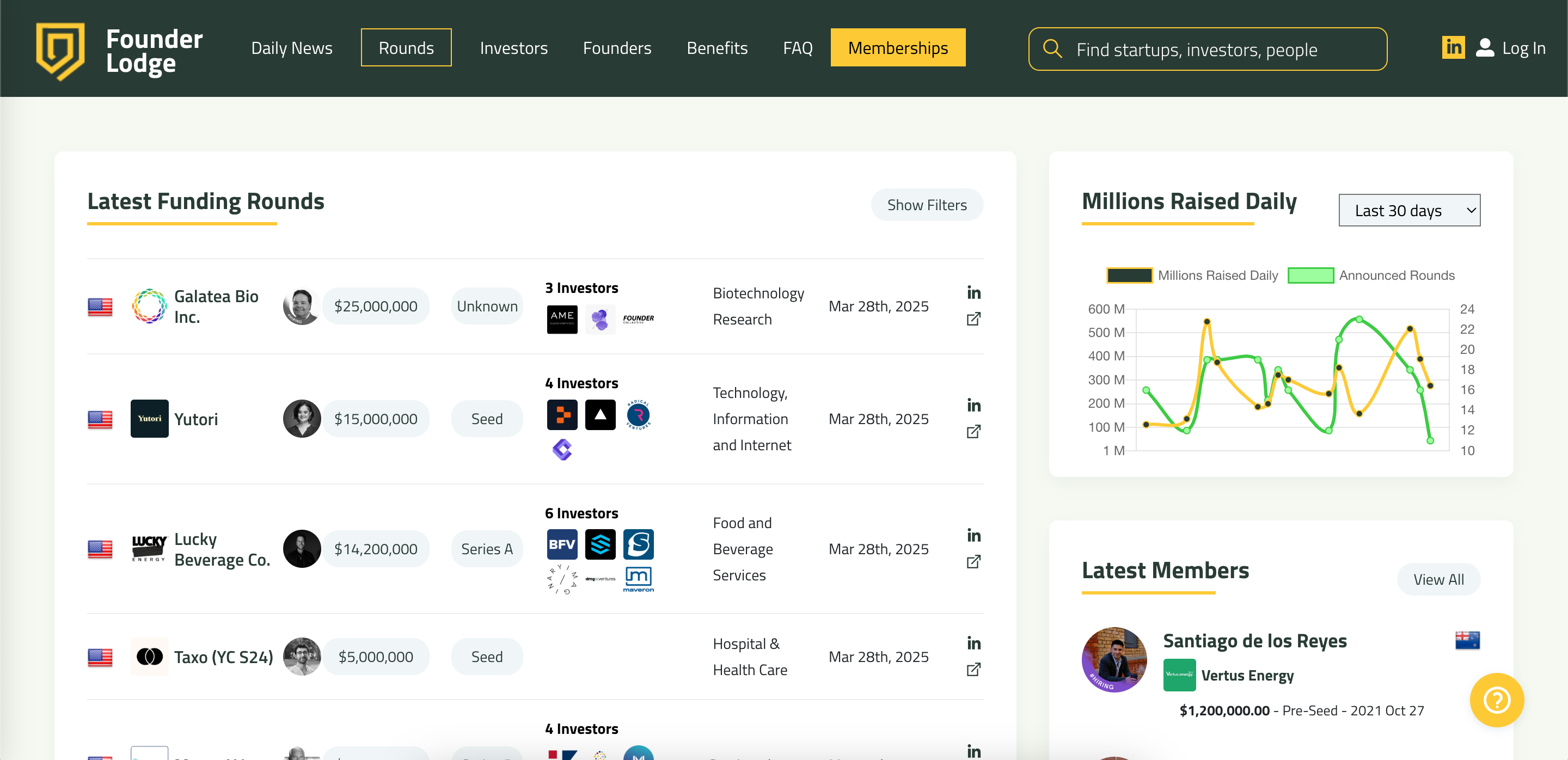The height and width of the screenshot is (760, 1568).
Task: Click Santiago de los Reyes profile photo
Action: (1114, 660)
